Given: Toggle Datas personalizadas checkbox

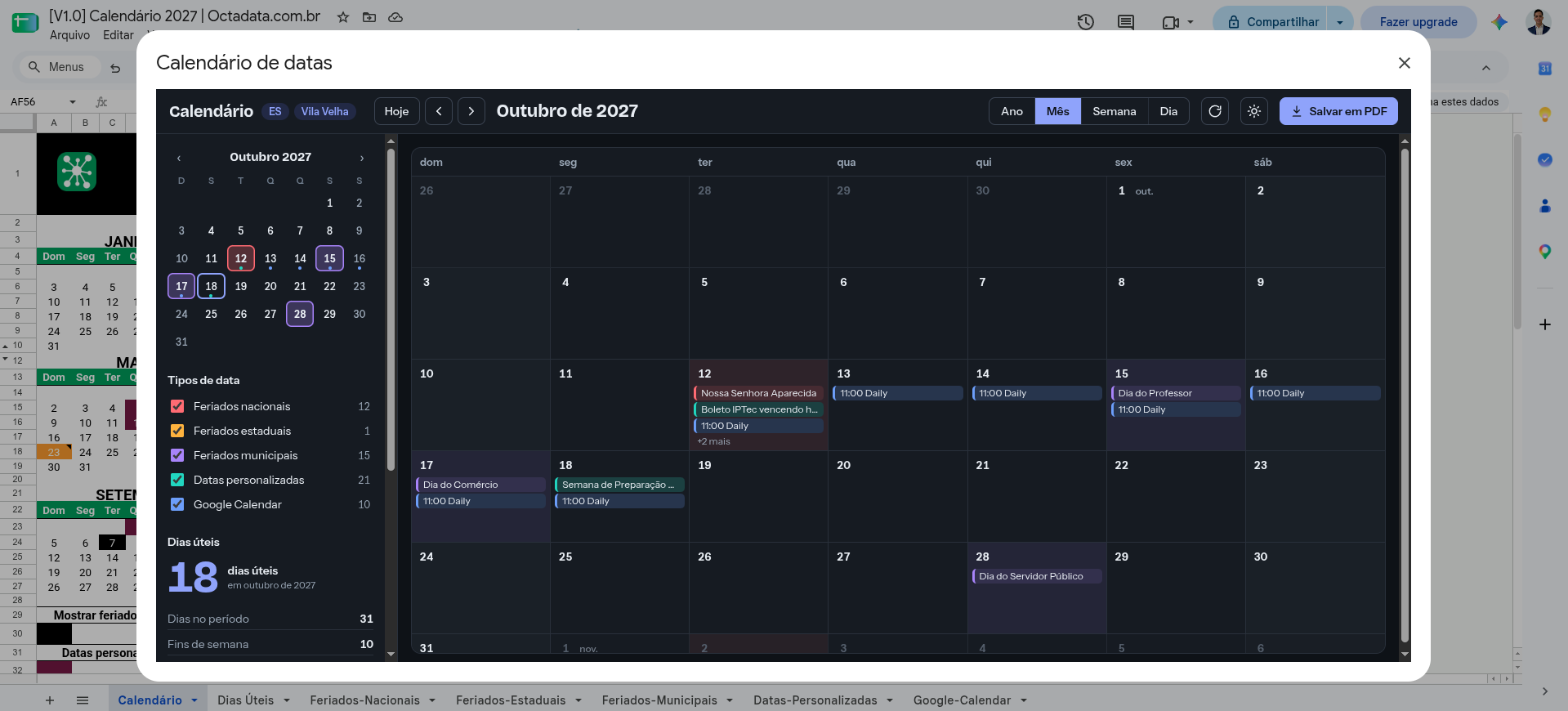Looking at the screenshot, I should pos(177,480).
